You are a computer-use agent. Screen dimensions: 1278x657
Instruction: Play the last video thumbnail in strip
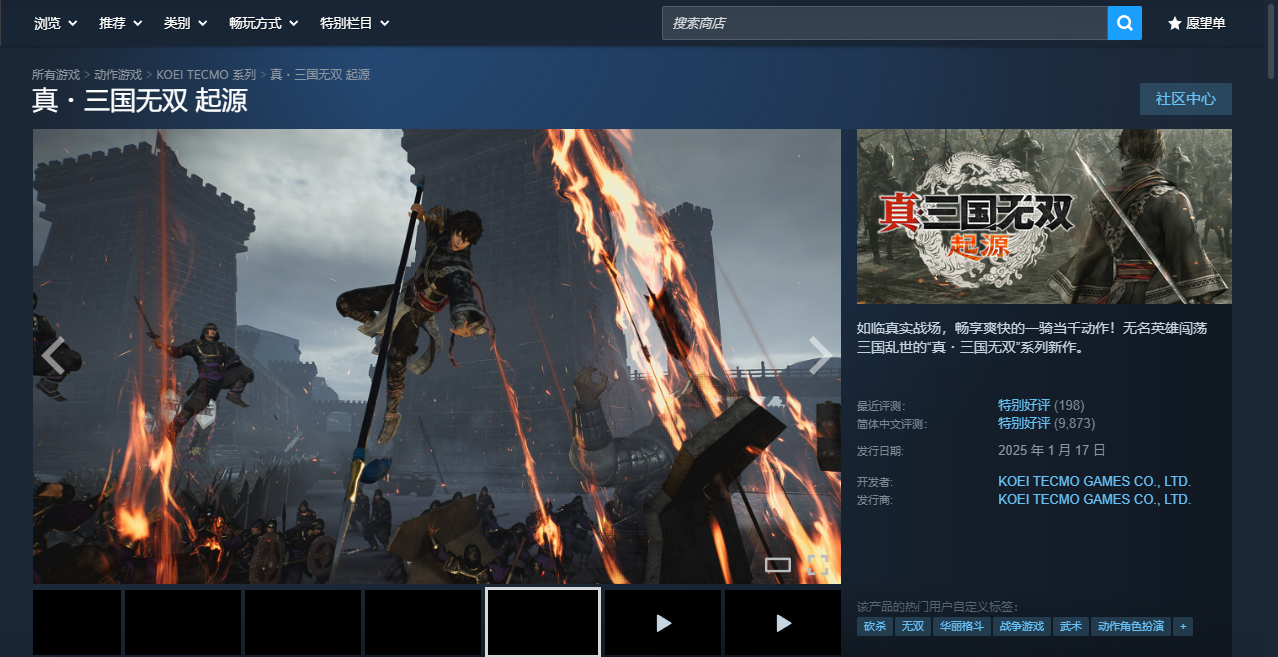point(783,622)
